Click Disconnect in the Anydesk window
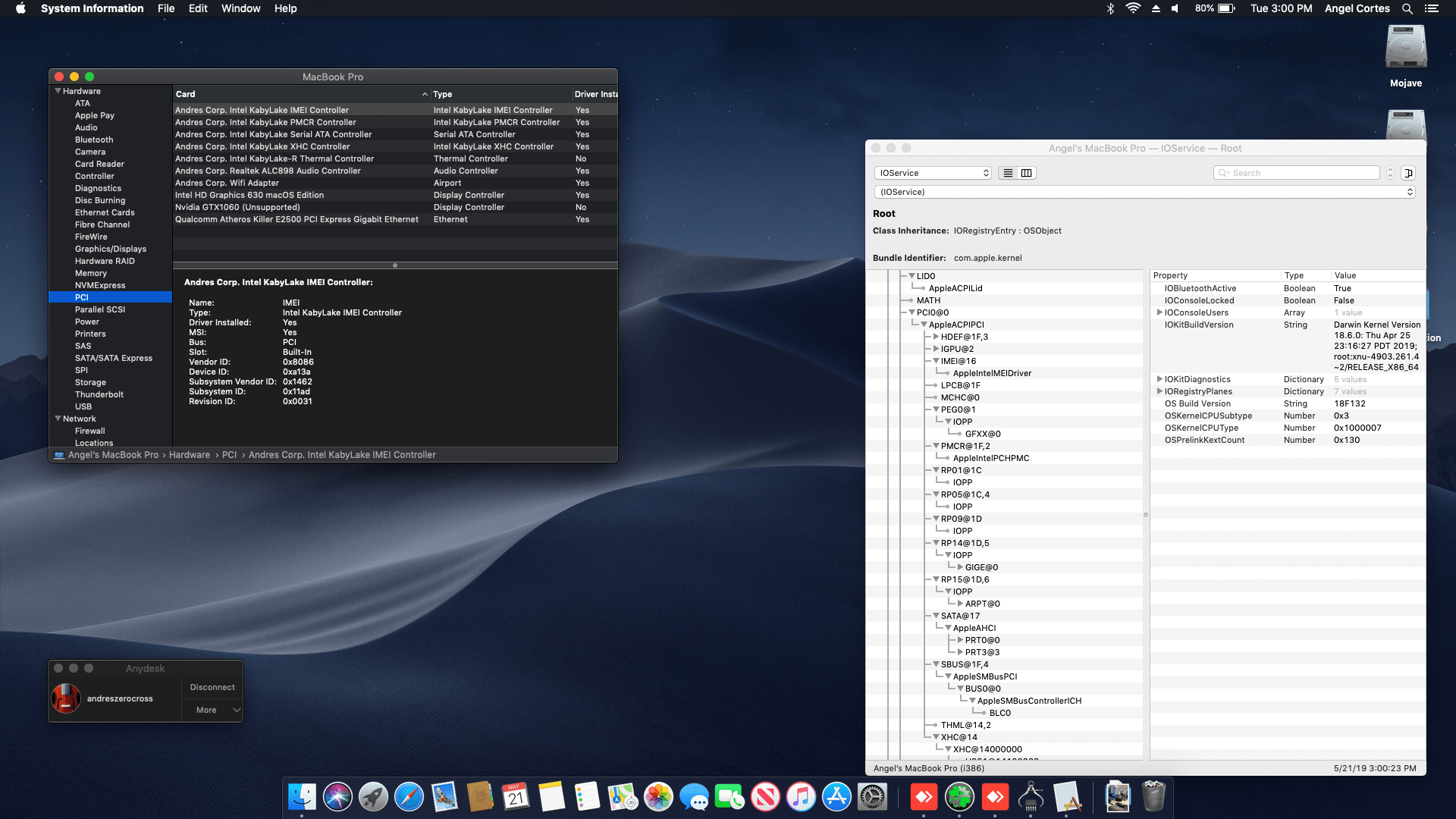The image size is (1456, 819). click(212, 687)
